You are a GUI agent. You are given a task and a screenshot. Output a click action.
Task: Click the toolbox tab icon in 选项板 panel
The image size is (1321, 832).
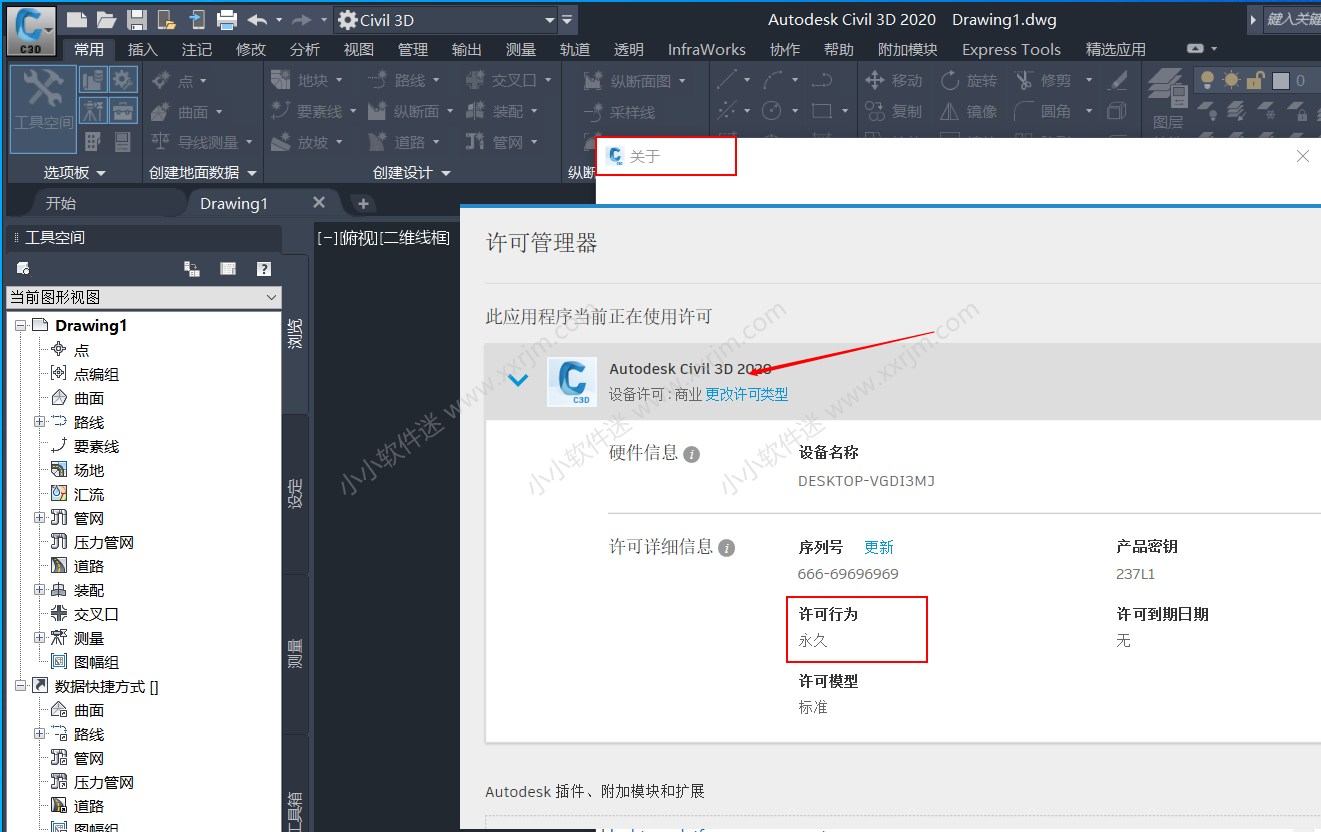click(123, 110)
